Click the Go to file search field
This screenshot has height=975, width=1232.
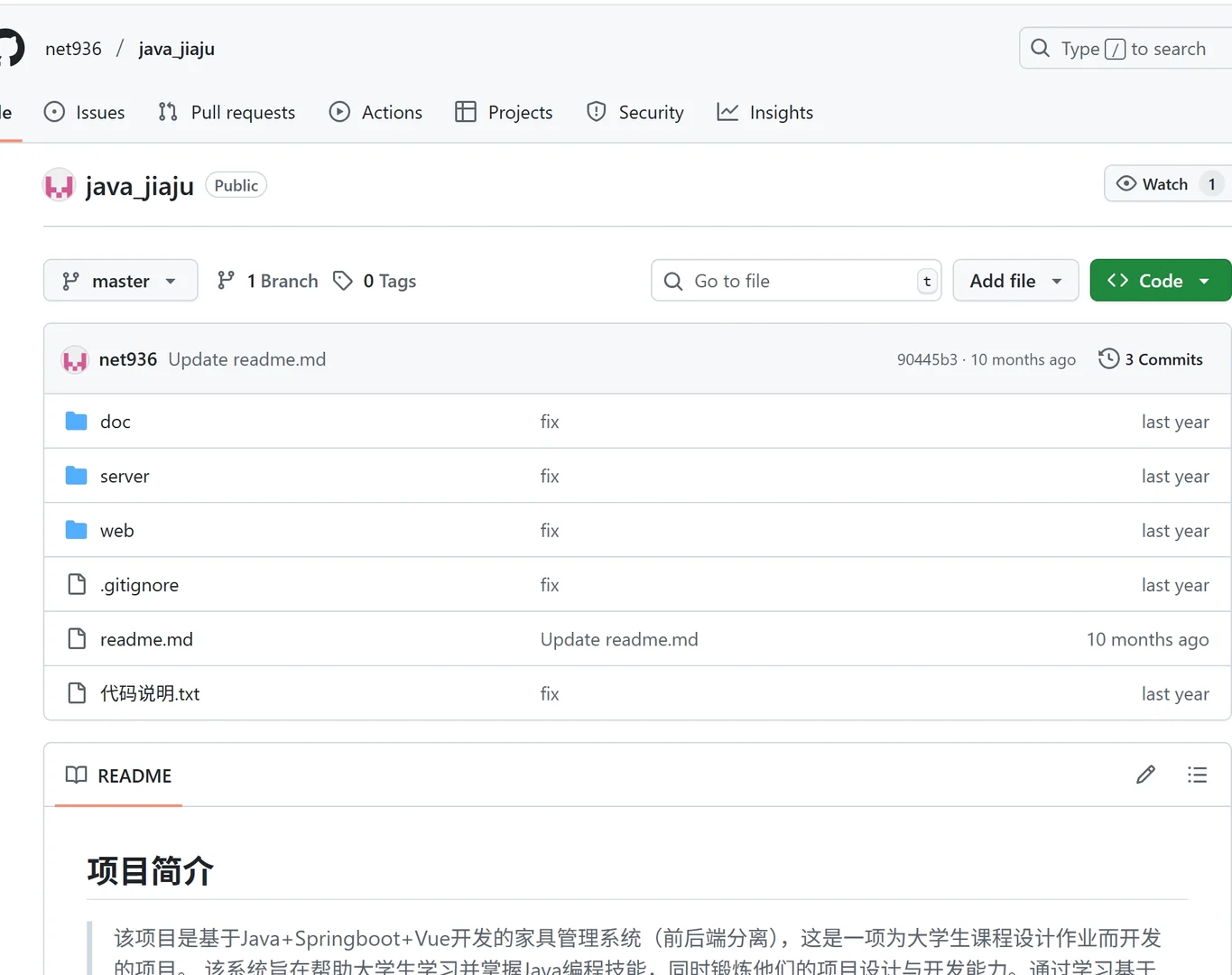coord(794,280)
